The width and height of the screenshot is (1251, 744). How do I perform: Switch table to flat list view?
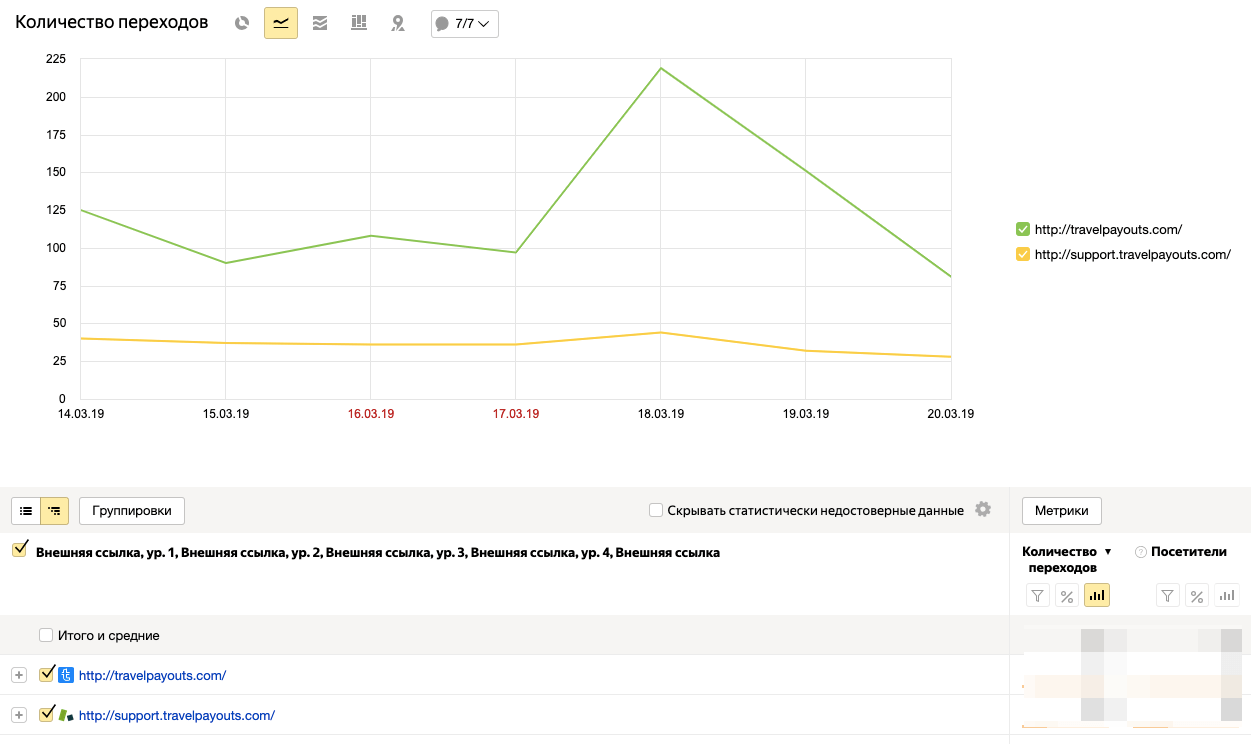coord(26,511)
